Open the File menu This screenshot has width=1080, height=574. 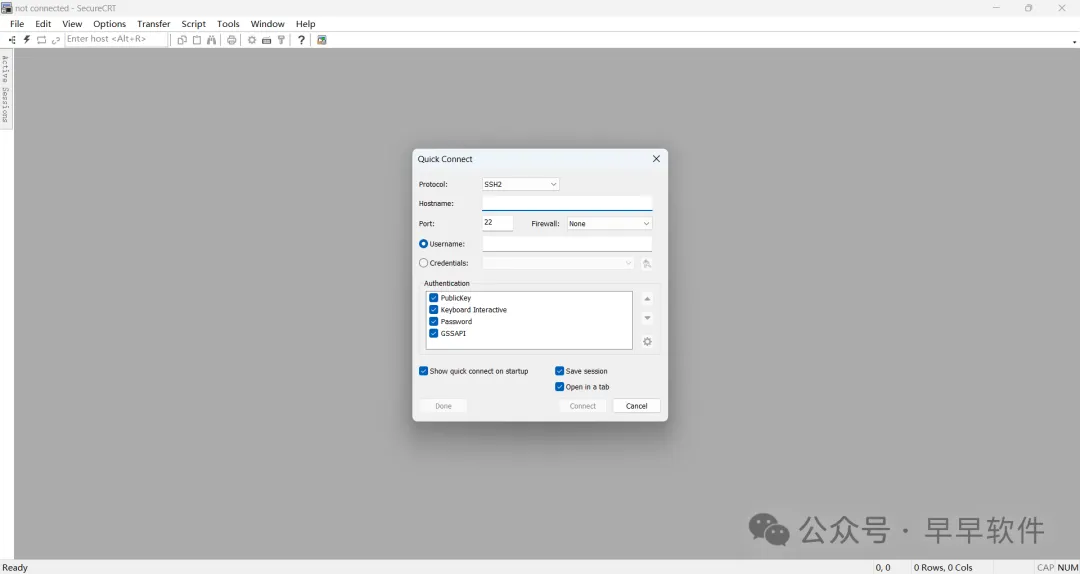(x=17, y=23)
